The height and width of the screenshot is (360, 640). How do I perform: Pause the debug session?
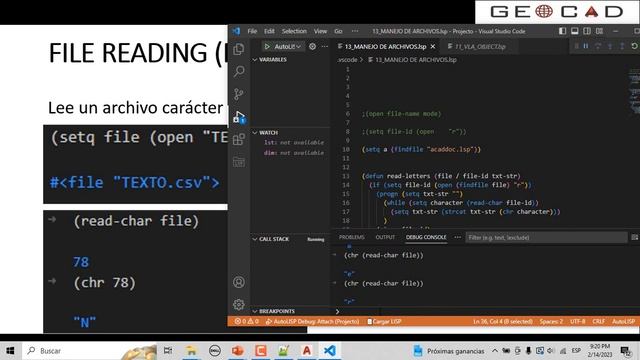(586, 46)
